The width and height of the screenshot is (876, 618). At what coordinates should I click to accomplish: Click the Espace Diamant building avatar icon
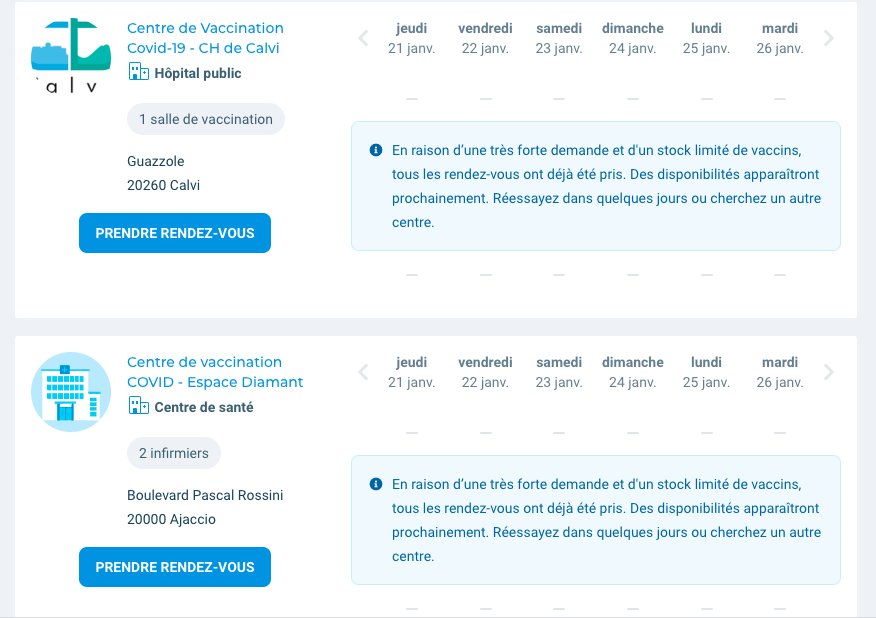click(x=71, y=391)
